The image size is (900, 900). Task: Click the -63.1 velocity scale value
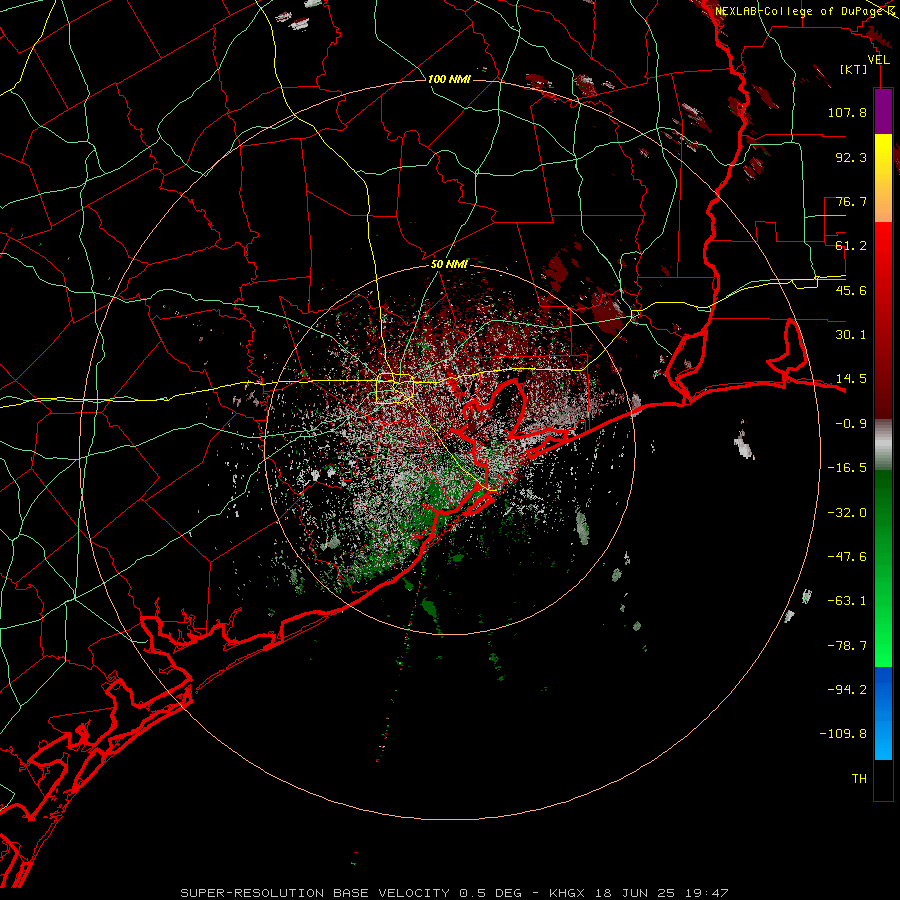tap(847, 601)
